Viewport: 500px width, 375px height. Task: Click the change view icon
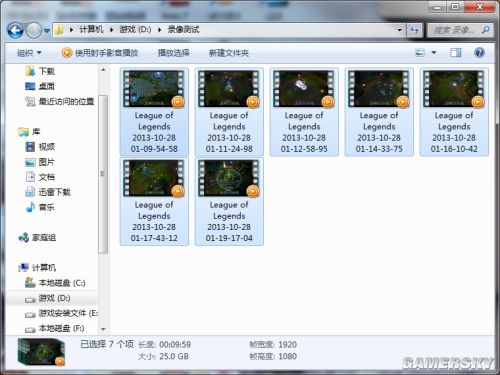[420, 53]
